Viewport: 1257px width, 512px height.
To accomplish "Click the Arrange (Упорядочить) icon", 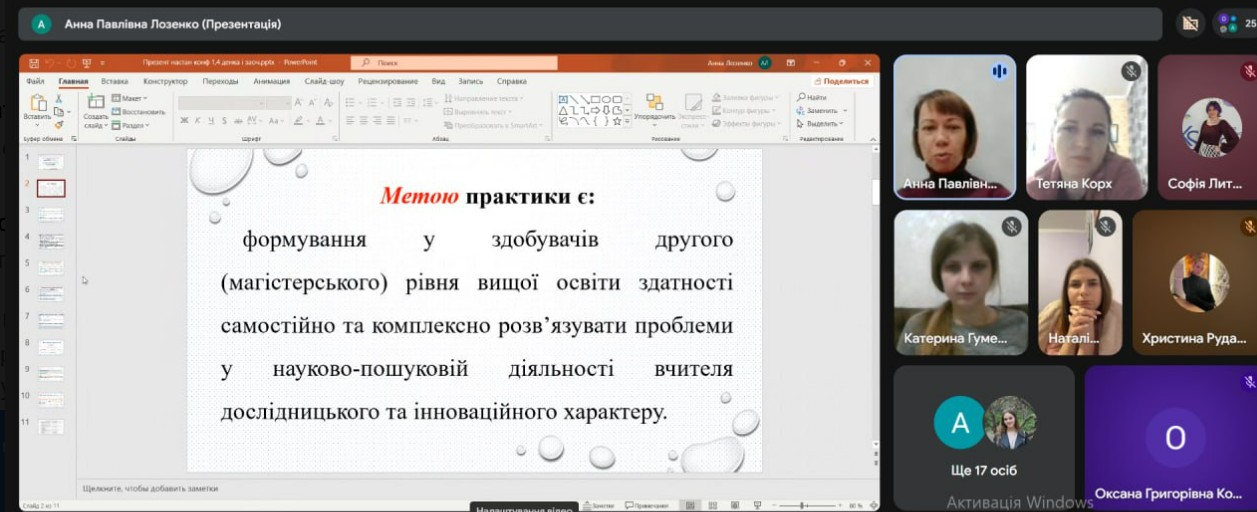I will click(655, 104).
